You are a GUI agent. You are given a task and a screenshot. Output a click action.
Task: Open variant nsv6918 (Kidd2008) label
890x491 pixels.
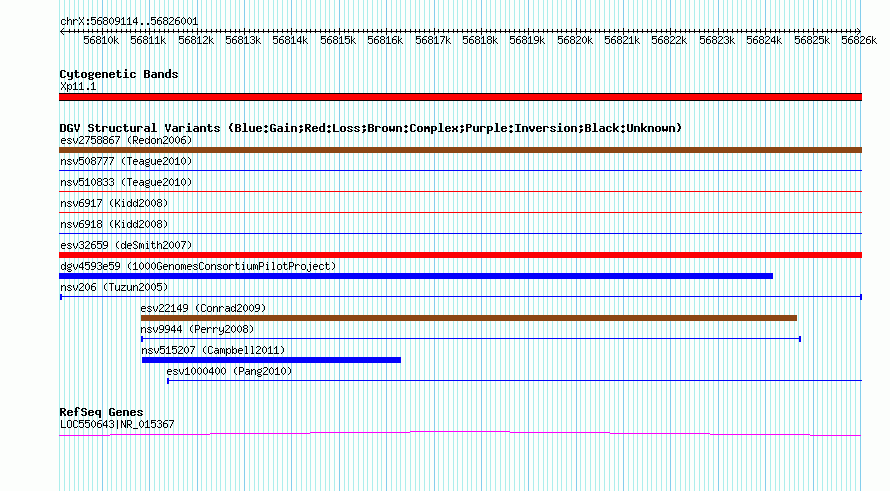coord(114,224)
